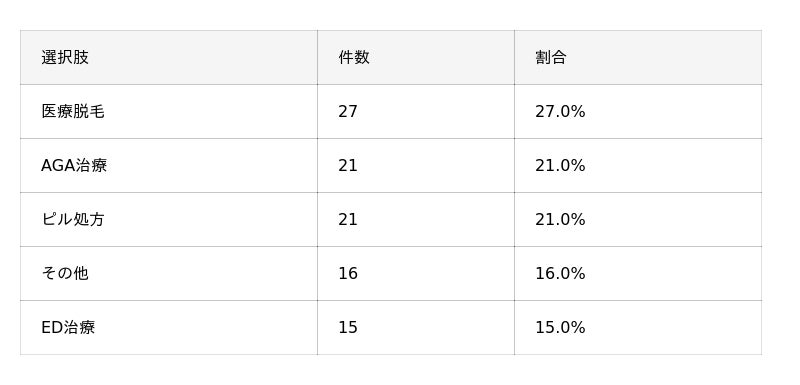The height and width of the screenshot is (385, 800).
Task: Click the 件数 column header
Action: pos(416,57)
